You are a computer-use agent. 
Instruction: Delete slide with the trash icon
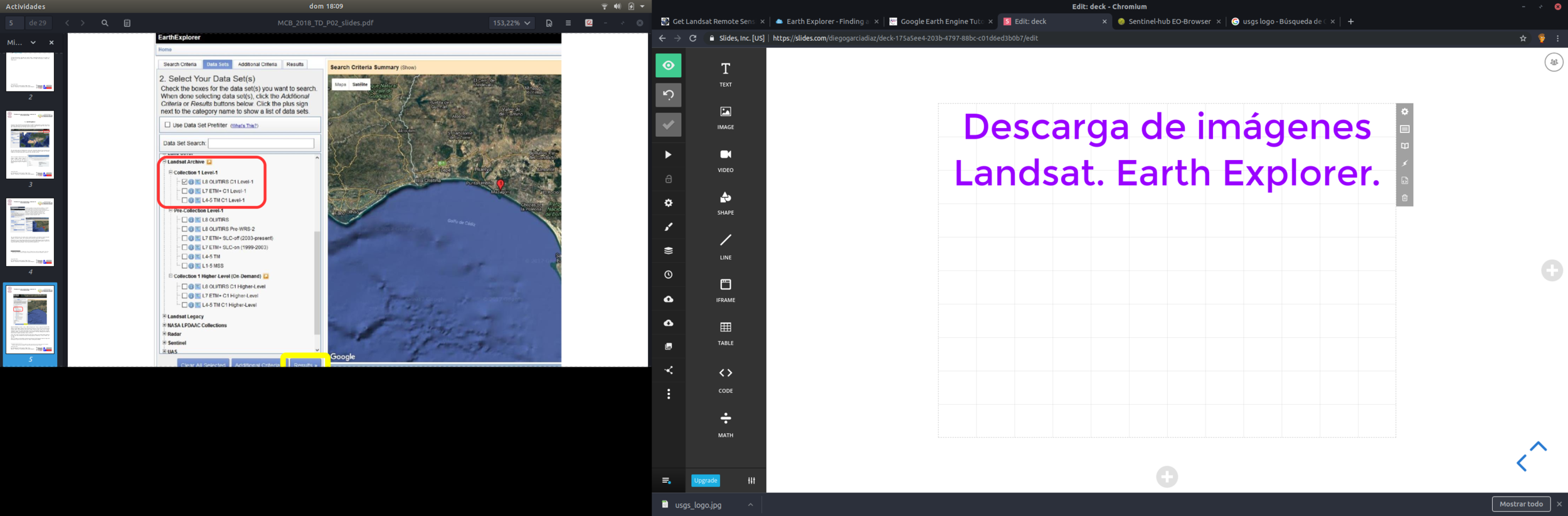click(x=1404, y=198)
